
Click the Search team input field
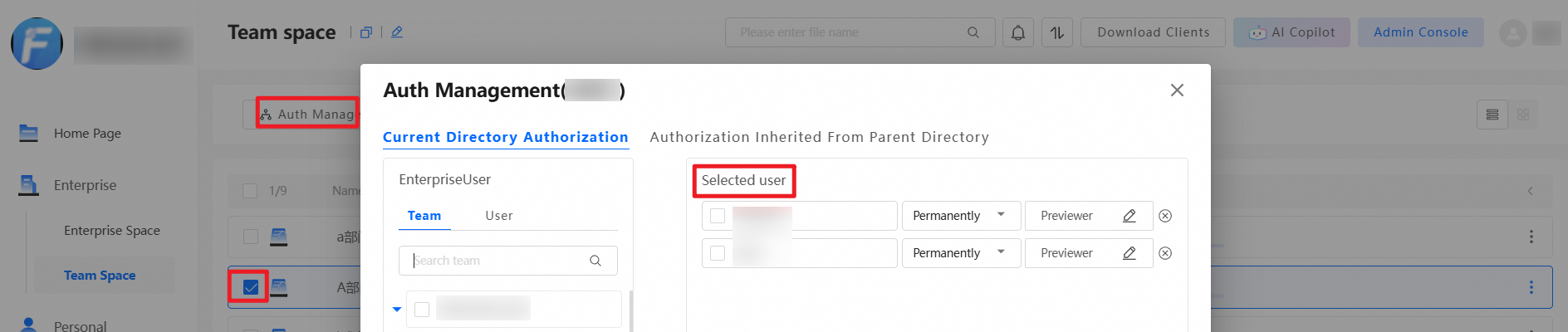(498, 261)
